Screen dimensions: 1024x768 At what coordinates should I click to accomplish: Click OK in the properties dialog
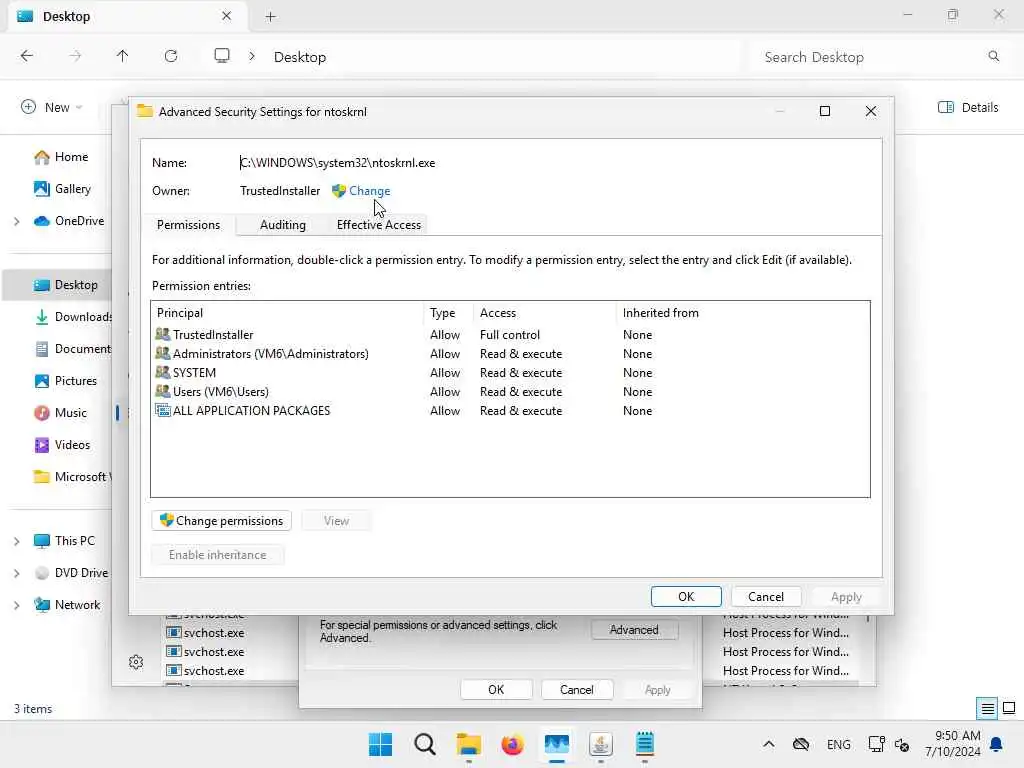[496, 690]
